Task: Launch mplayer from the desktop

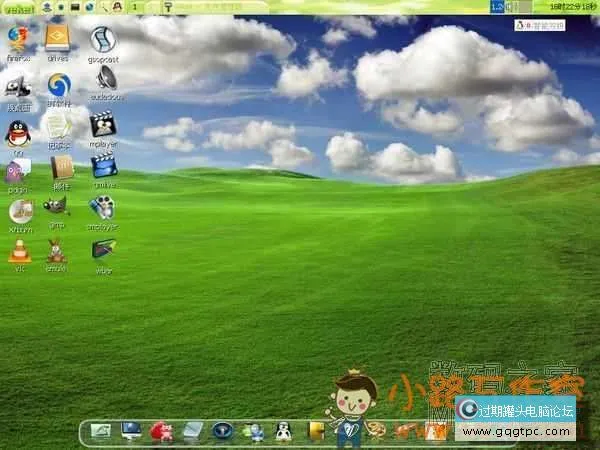Action: pos(103,124)
